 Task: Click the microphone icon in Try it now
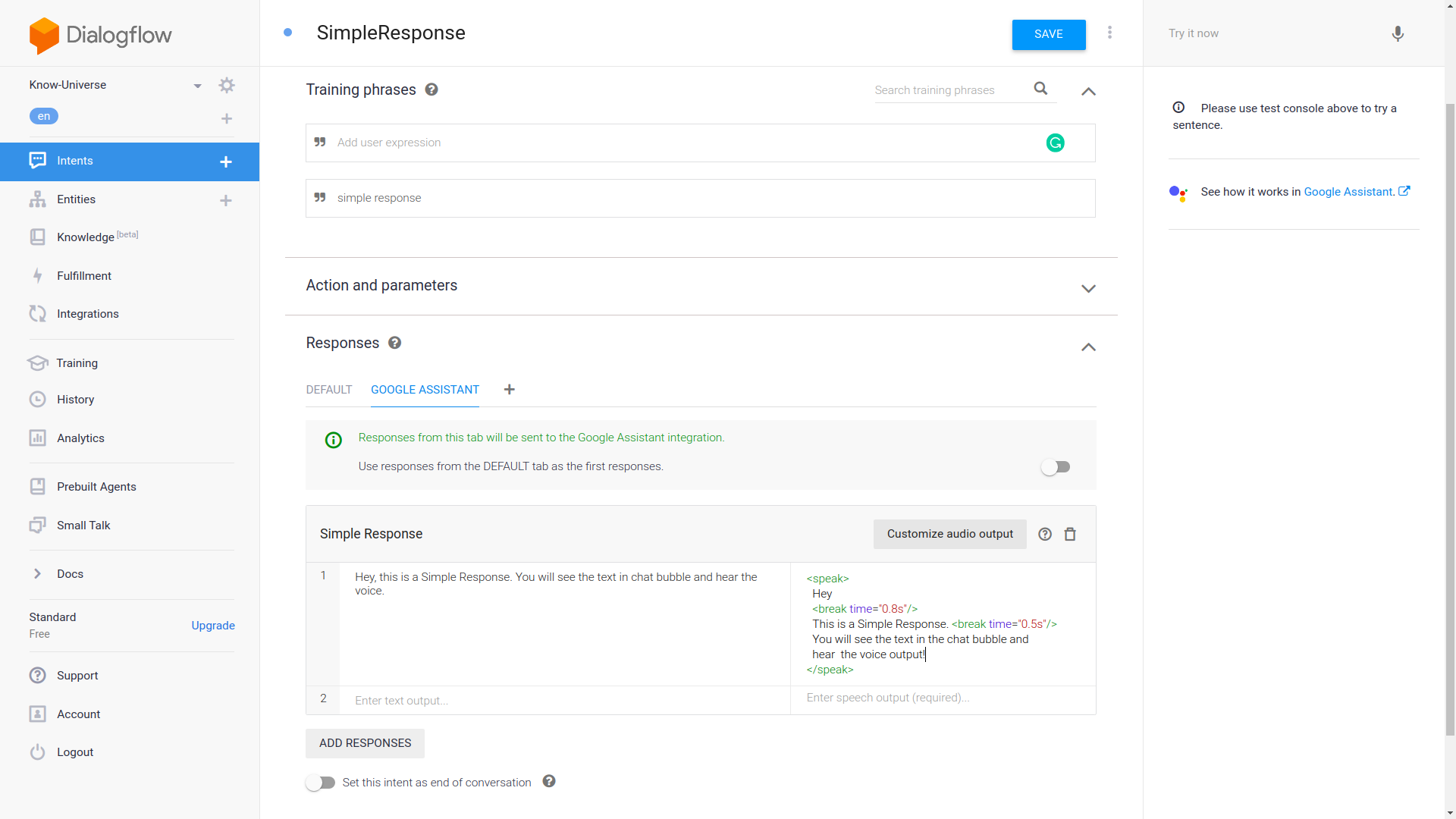(1398, 34)
